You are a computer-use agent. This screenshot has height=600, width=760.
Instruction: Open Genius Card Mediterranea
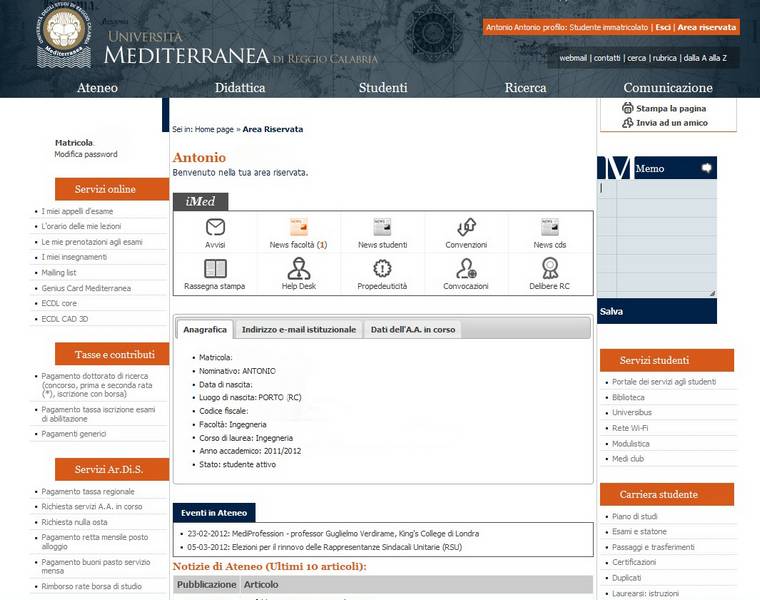click(86, 288)
